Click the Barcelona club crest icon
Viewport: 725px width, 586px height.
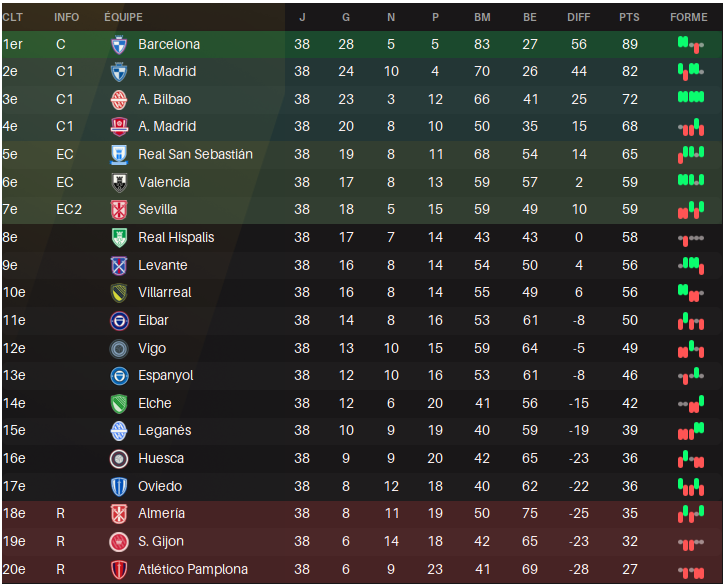point(119,44)
